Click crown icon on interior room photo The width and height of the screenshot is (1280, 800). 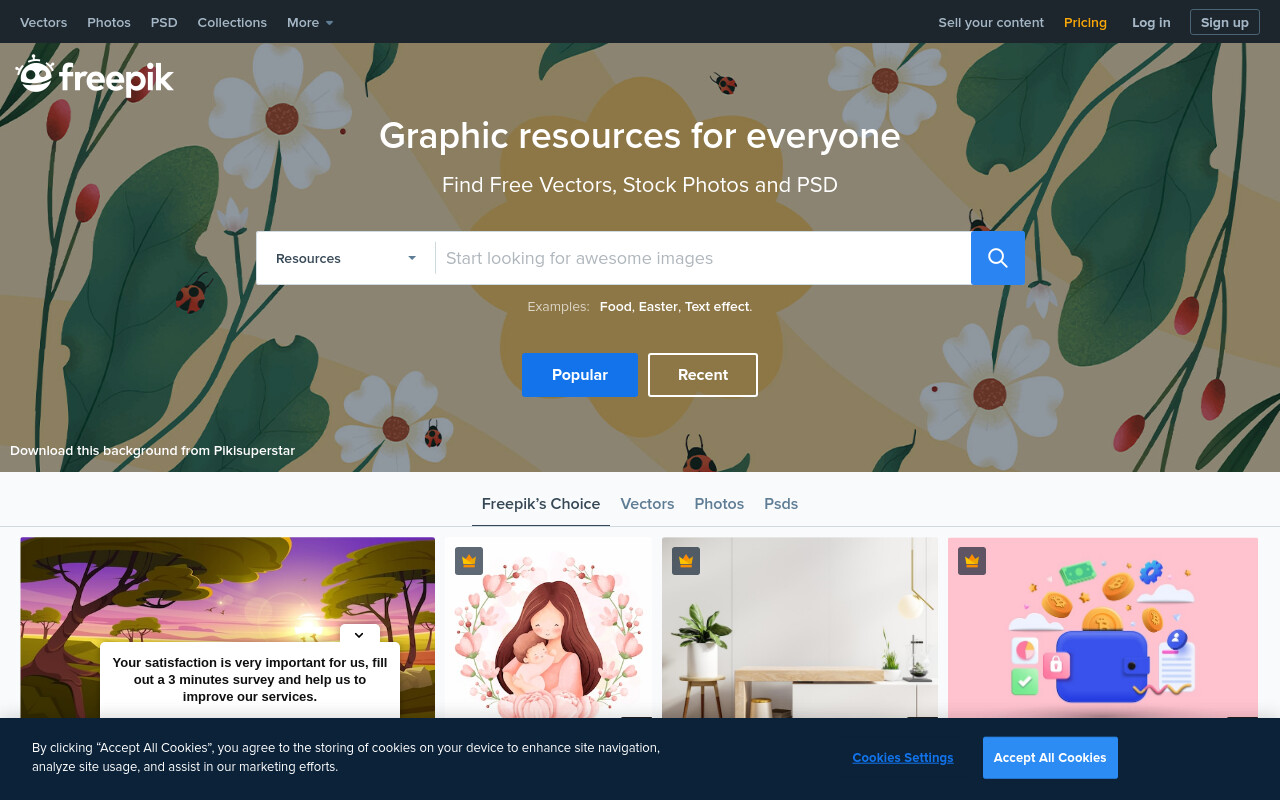point(685,561)
